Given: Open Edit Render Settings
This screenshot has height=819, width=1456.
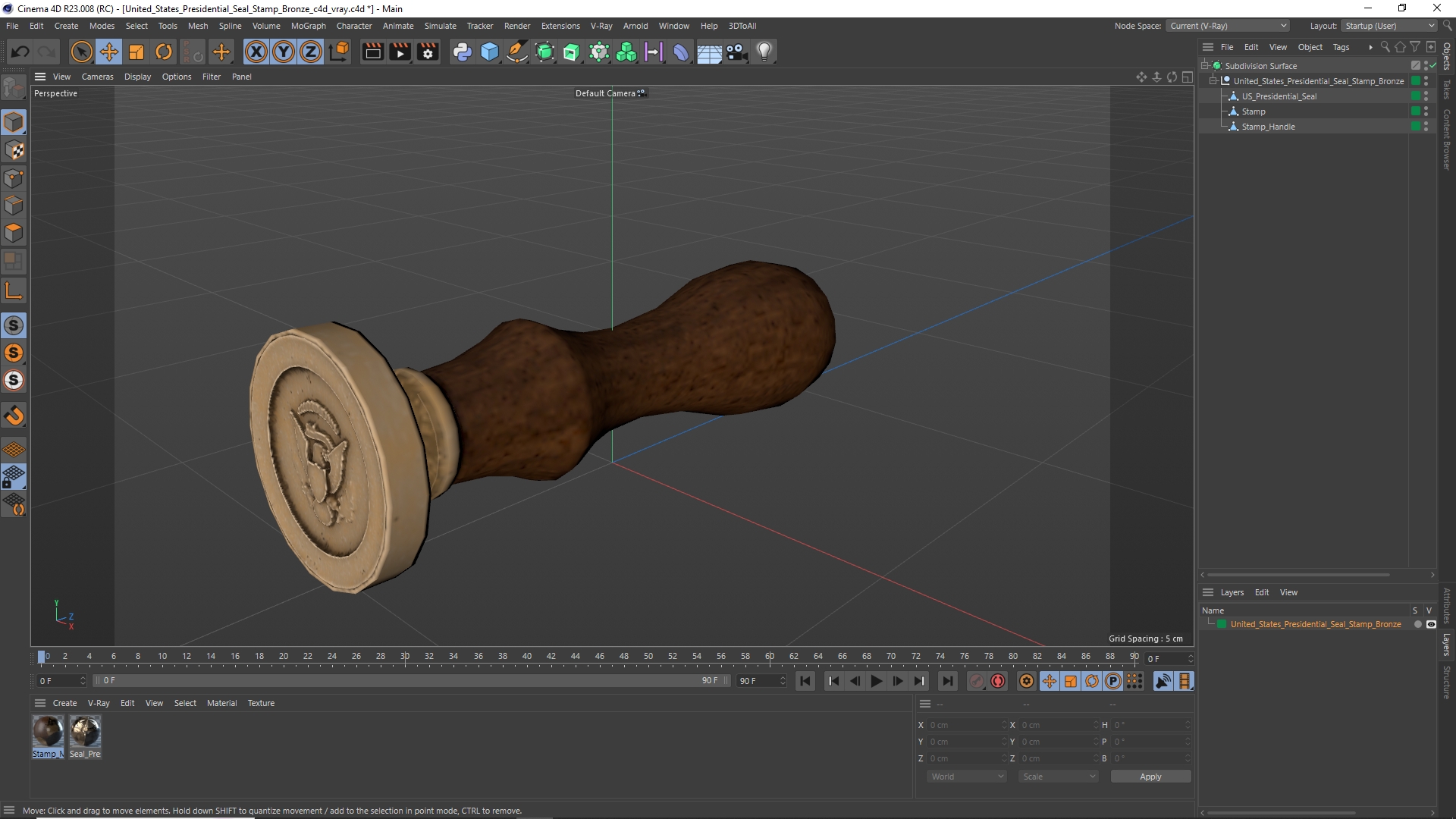Looking at the screenshot, I should 428,52.
